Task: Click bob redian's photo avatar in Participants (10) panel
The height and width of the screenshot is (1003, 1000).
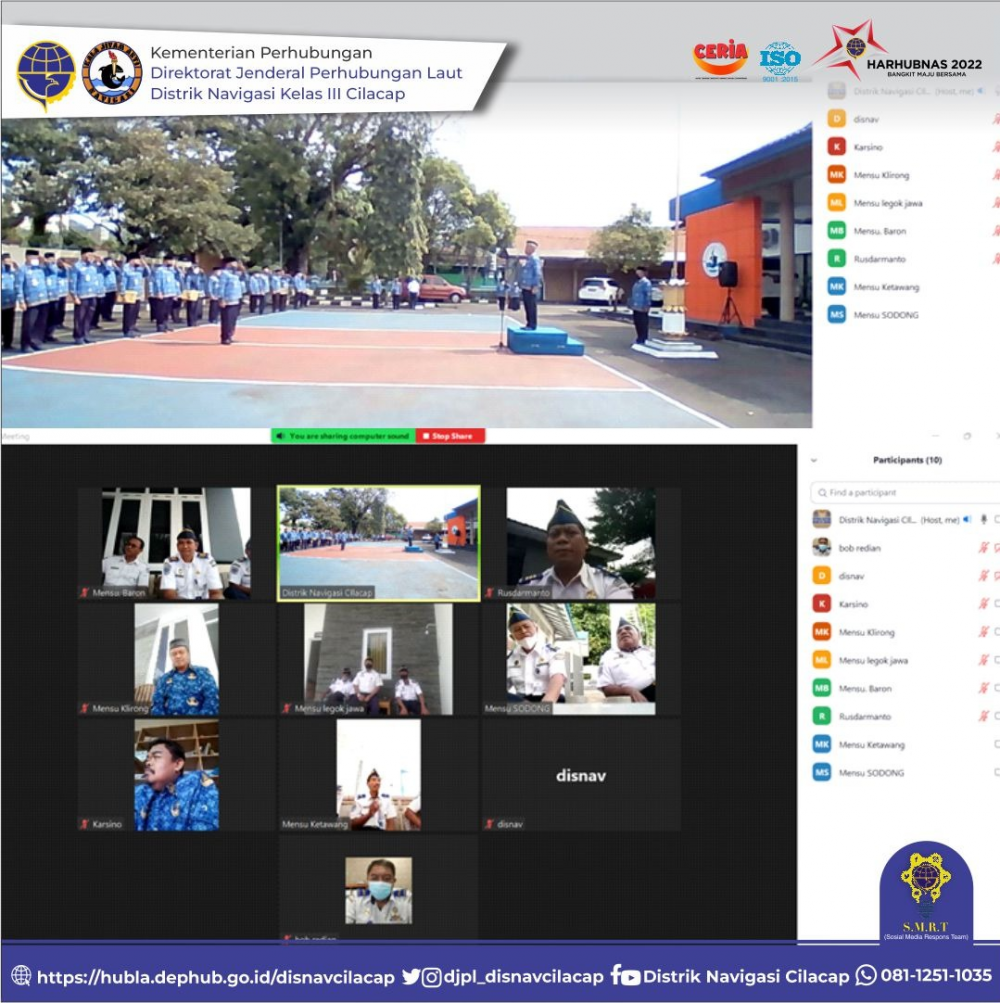Action: [821, 548]
